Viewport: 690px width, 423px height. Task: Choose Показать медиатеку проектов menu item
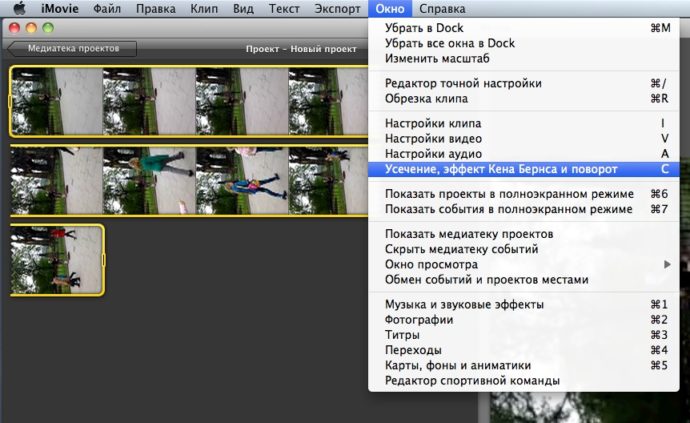[x=524, y=234]
